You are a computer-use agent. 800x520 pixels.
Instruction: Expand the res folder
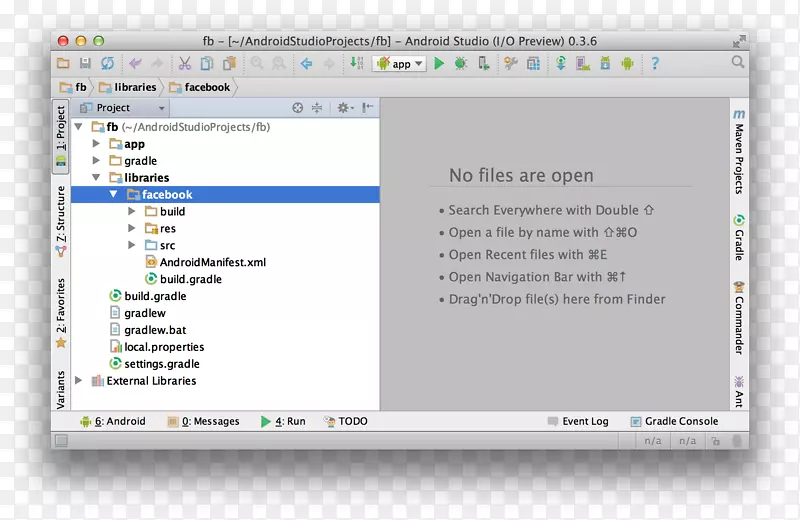point(131,228)
